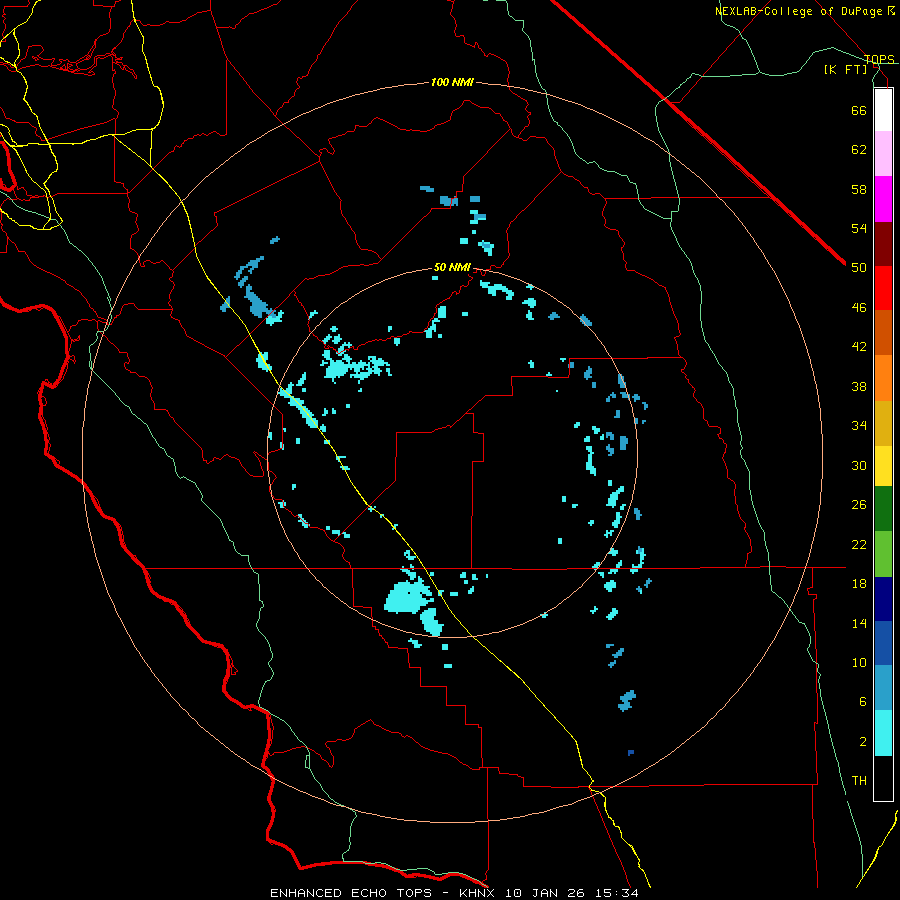Click the yellow 34 kft legend swatch
900x900 pixels.
point(883,466)
